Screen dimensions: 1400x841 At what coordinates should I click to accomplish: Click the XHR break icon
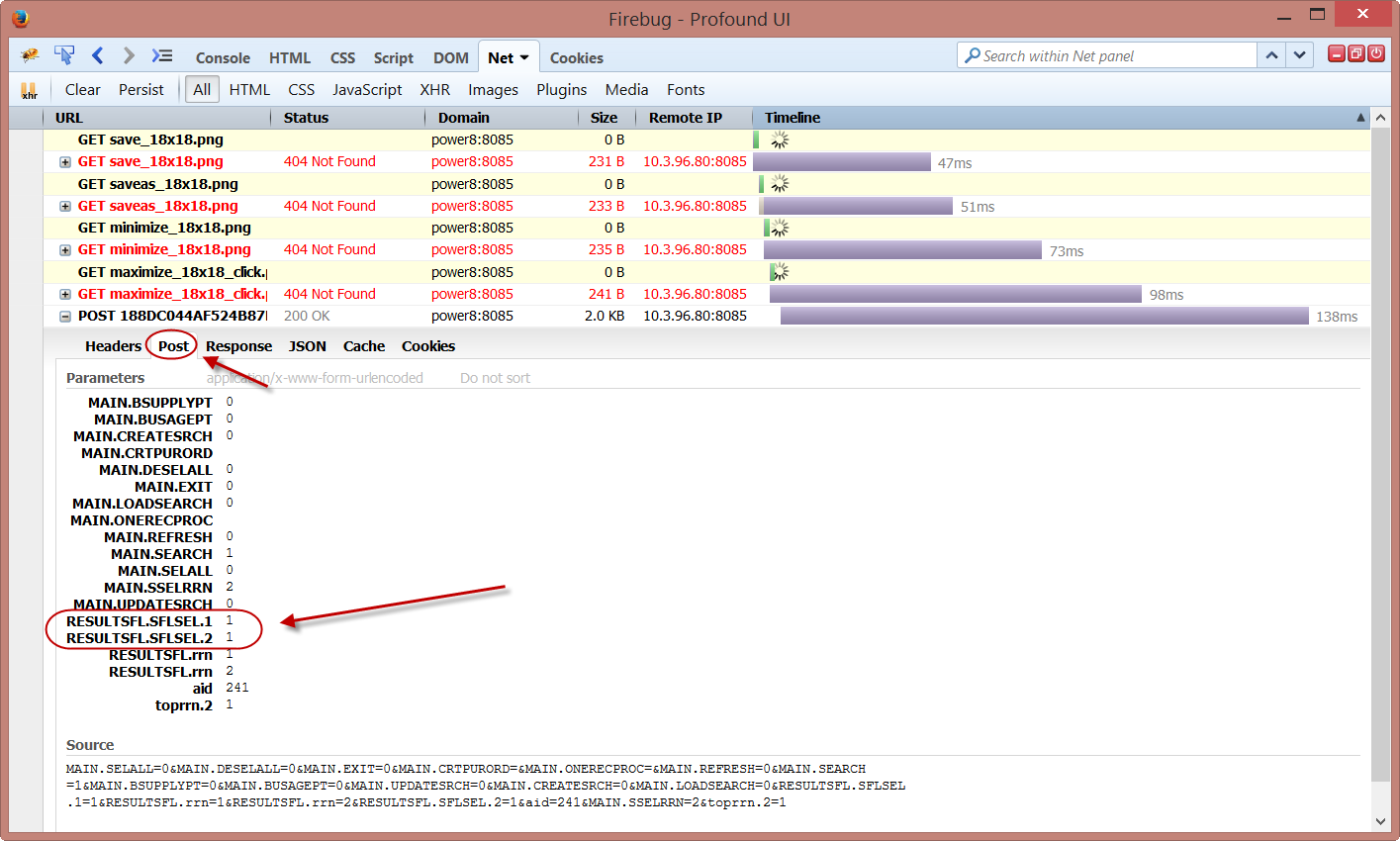(29, 90)
